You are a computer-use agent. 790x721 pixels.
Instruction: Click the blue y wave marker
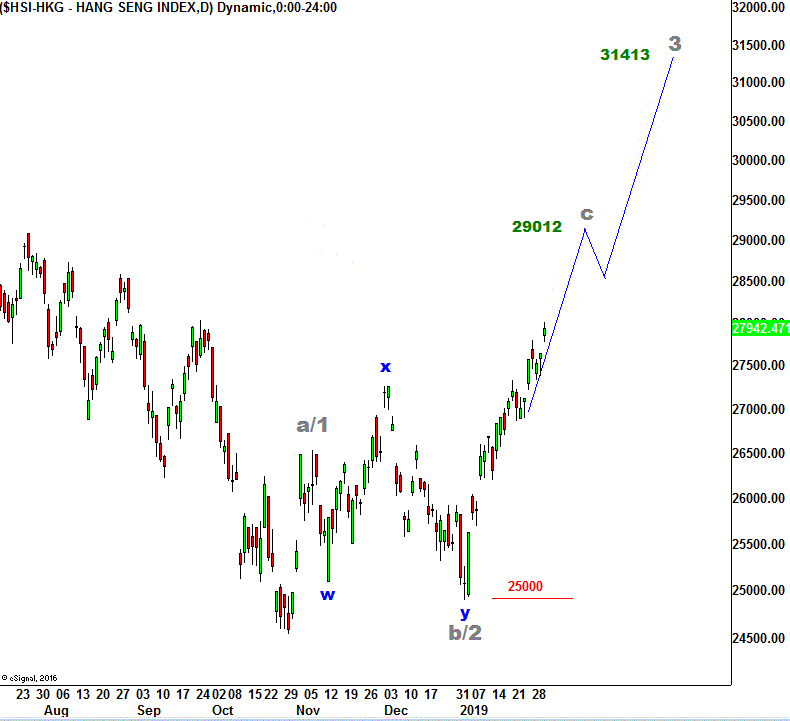point(464,612)
